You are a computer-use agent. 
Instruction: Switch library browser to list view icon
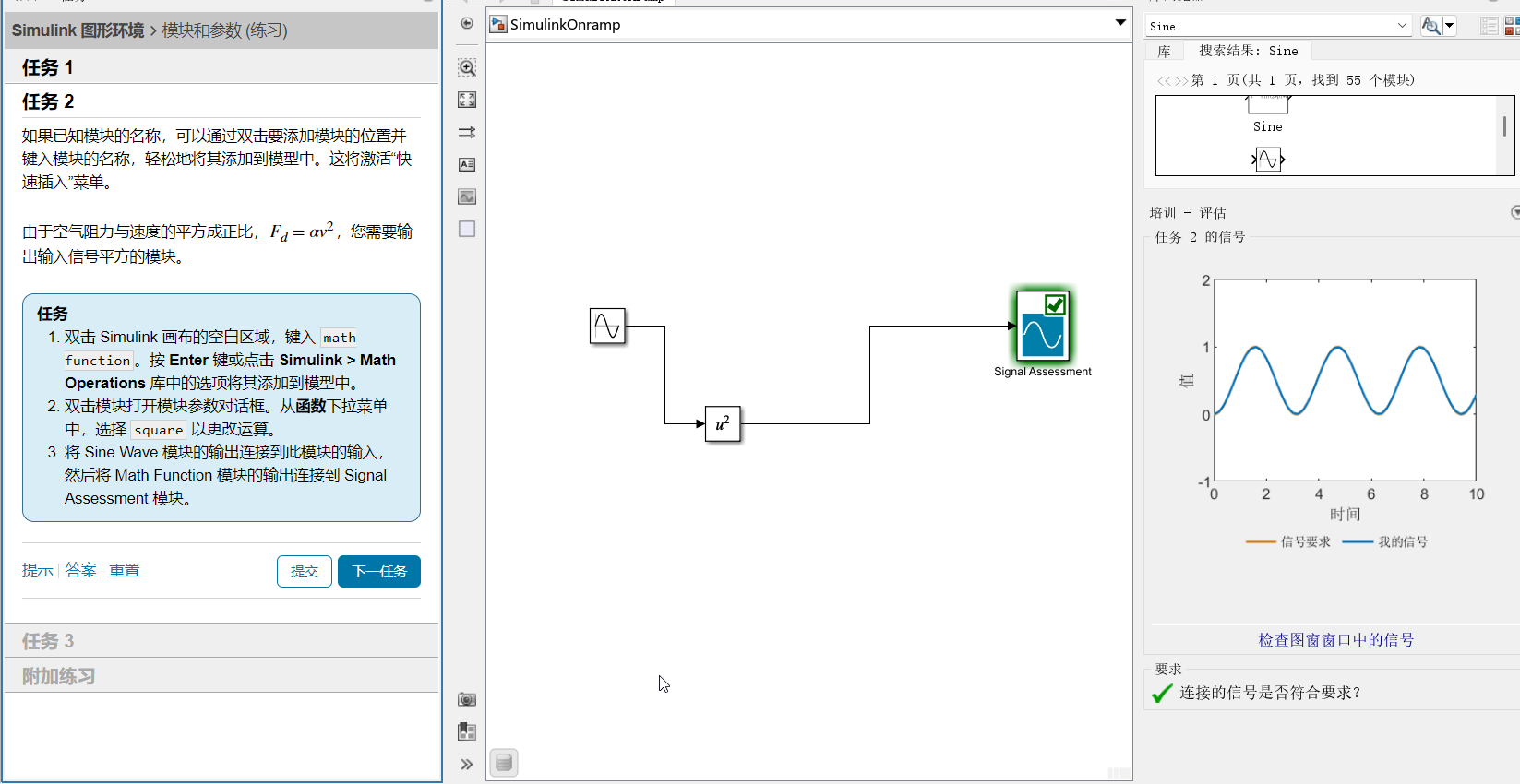tap(1490, 26)
